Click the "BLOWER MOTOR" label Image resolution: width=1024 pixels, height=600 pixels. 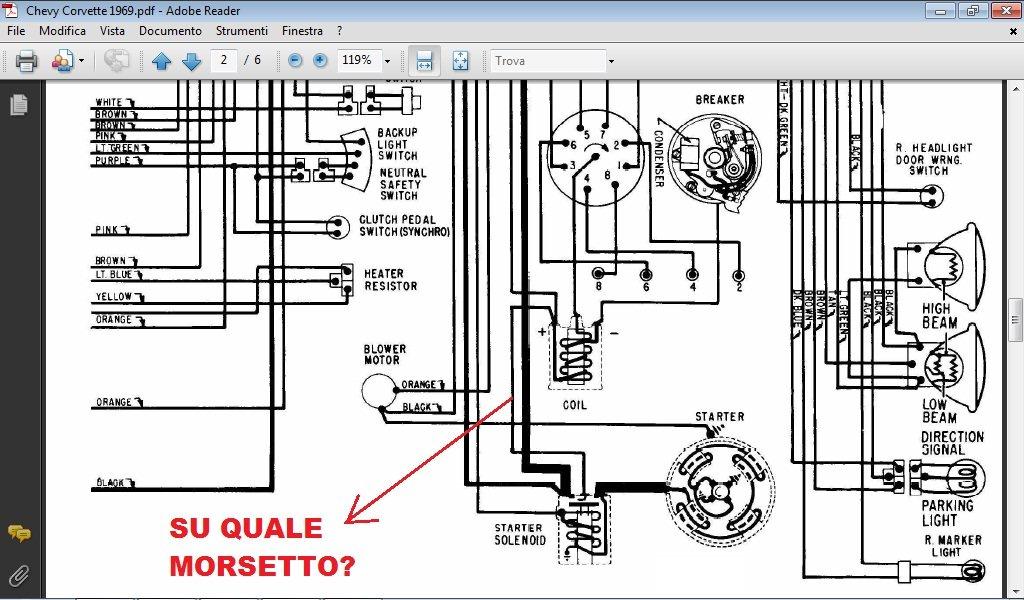(385, 355)
